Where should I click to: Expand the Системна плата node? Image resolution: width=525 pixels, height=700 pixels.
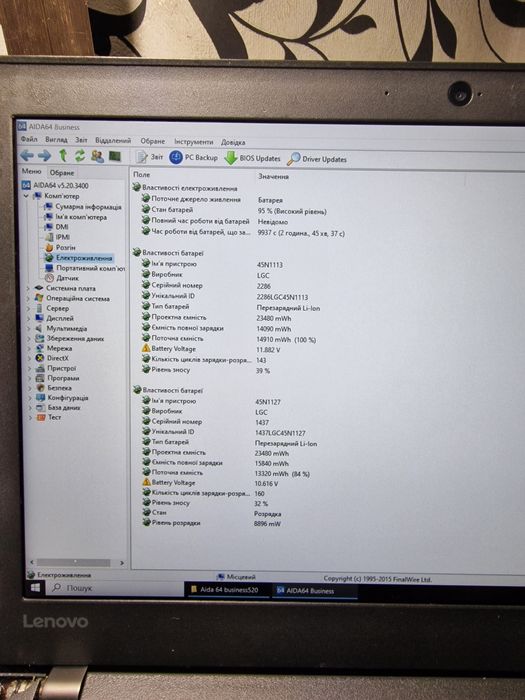click(x=29, y=288)
